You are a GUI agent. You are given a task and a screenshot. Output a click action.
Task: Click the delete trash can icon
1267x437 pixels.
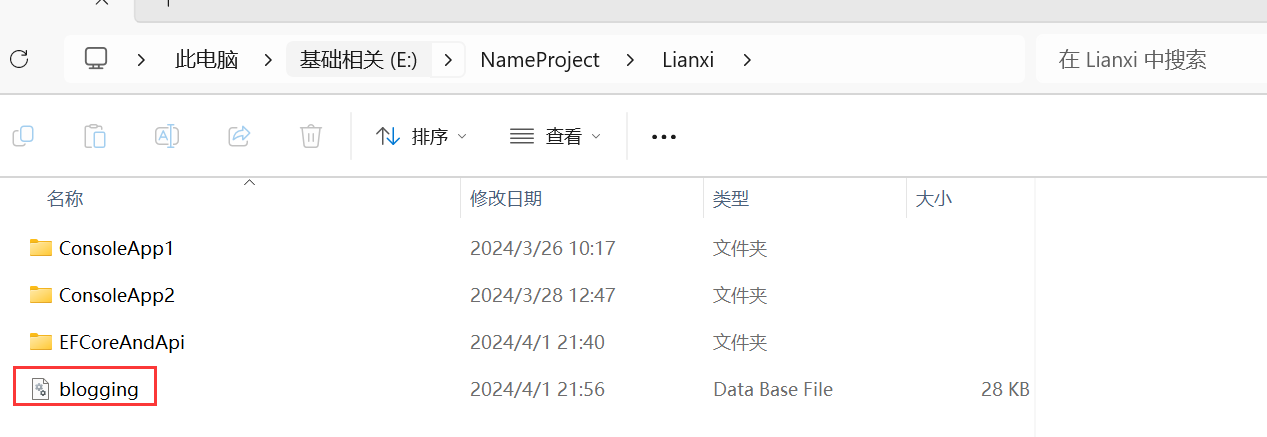tap(311, 136)
